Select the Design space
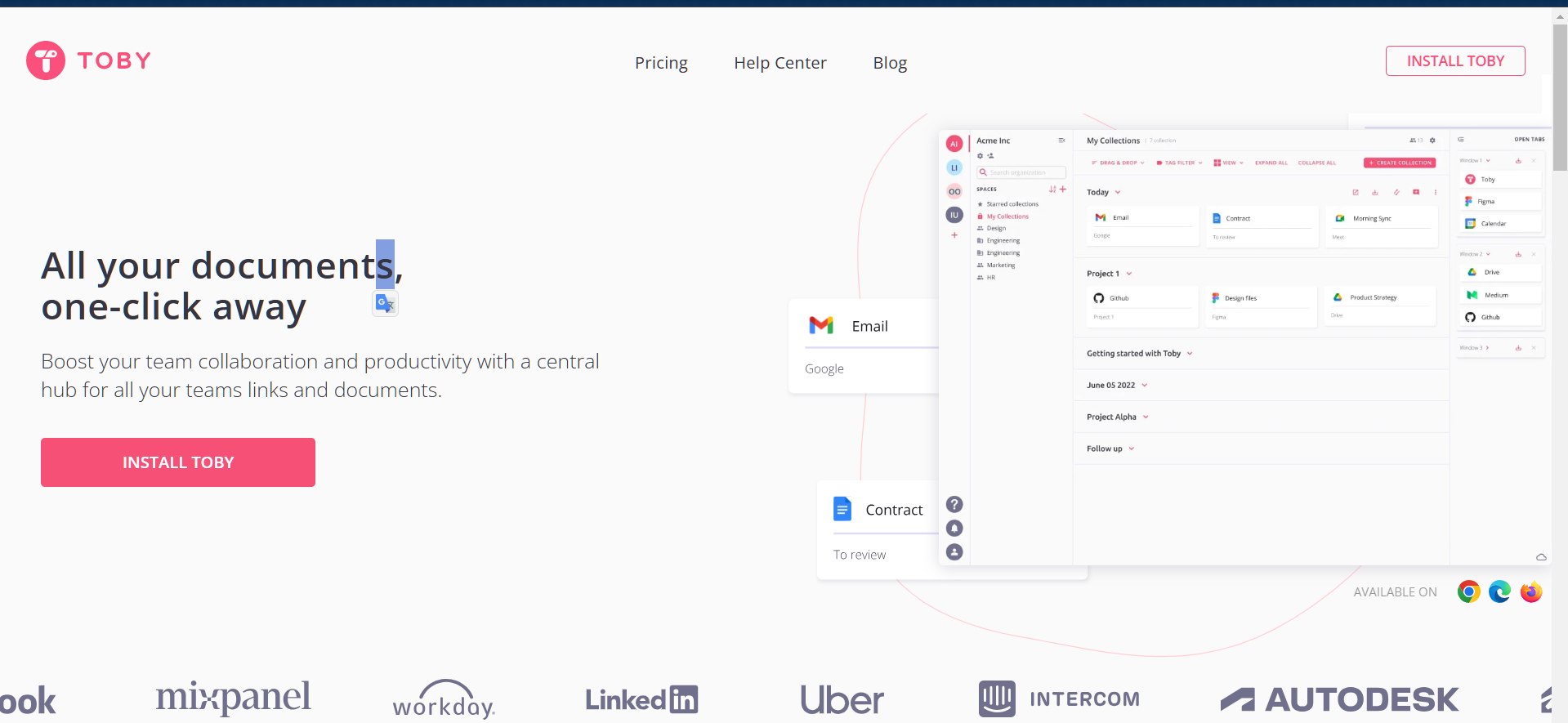This screenshot has height=723, width=1568. click(995, 229)
